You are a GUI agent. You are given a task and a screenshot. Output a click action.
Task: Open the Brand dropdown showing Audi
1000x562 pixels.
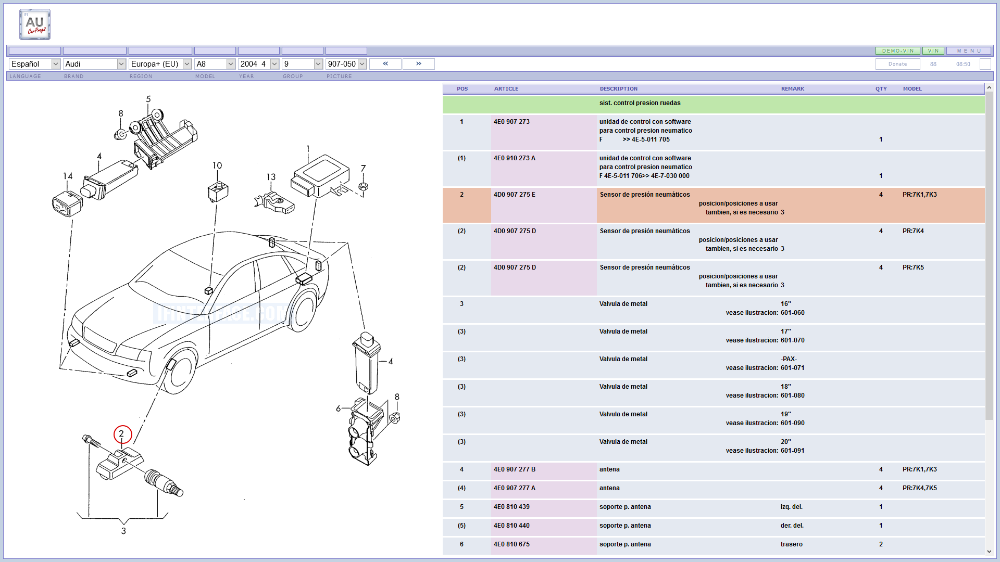click(94, 64)
